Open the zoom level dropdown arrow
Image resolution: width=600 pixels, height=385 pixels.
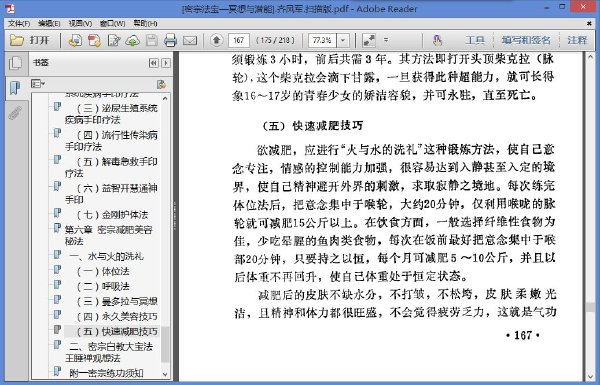tap(343, 40)
